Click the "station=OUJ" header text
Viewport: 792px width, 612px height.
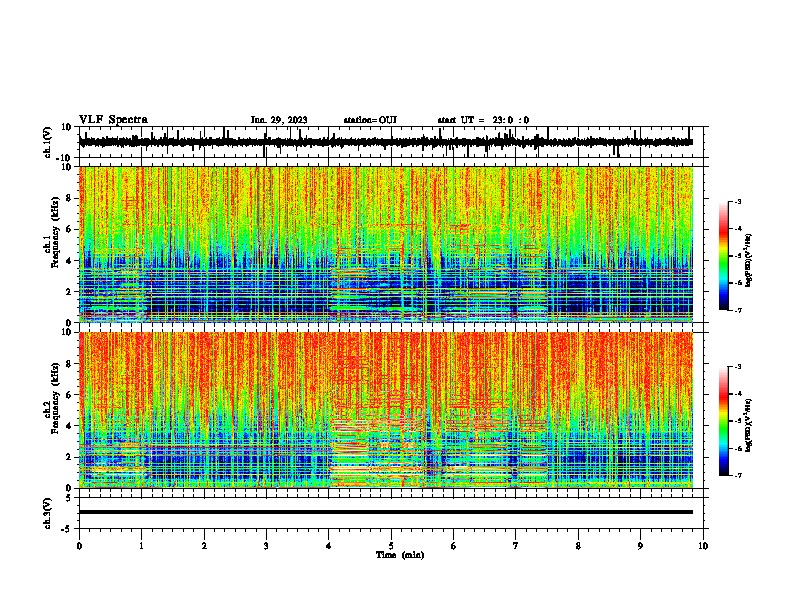pos(370,120)
